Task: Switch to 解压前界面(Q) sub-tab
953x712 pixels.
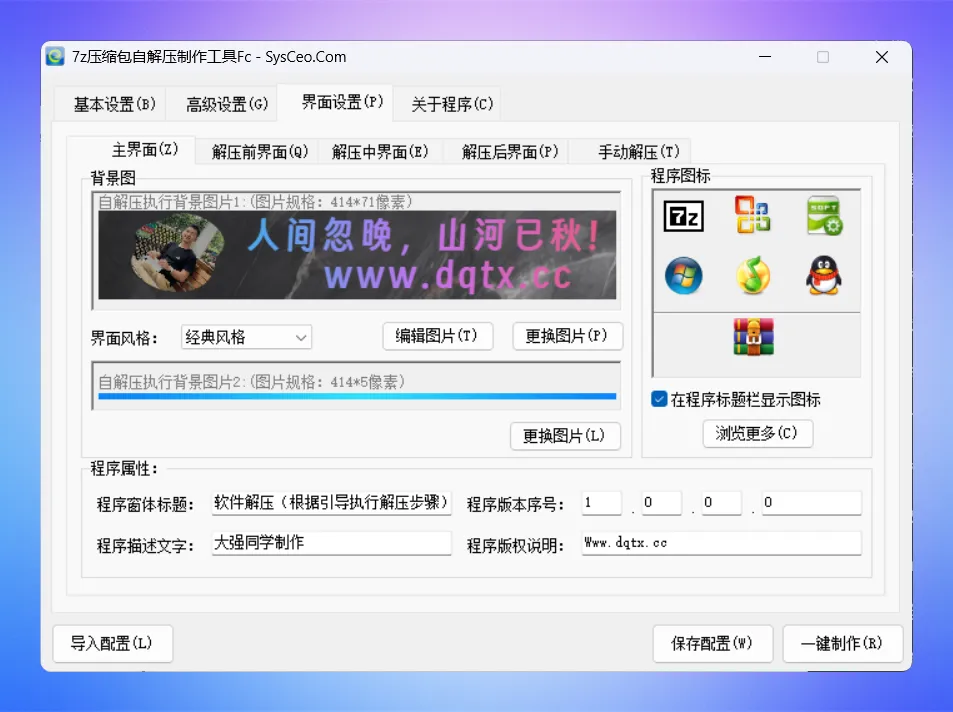Action: (260, 152)
